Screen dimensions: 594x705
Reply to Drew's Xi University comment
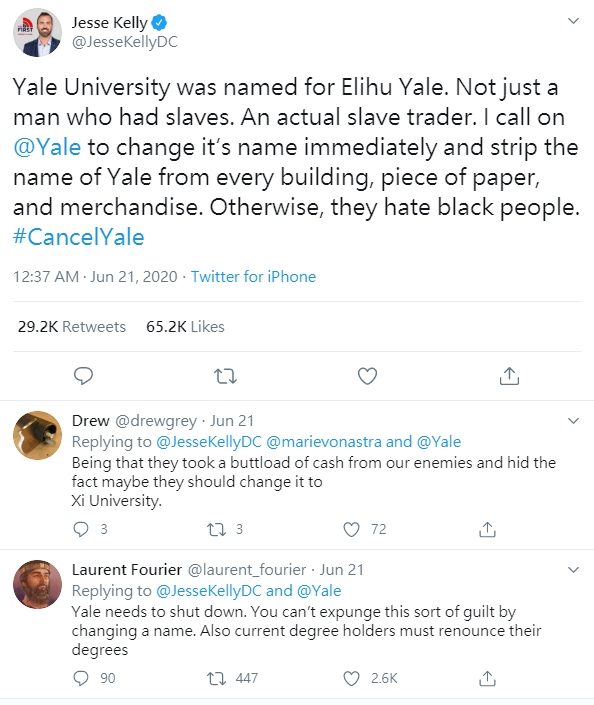tap(81, 529)
